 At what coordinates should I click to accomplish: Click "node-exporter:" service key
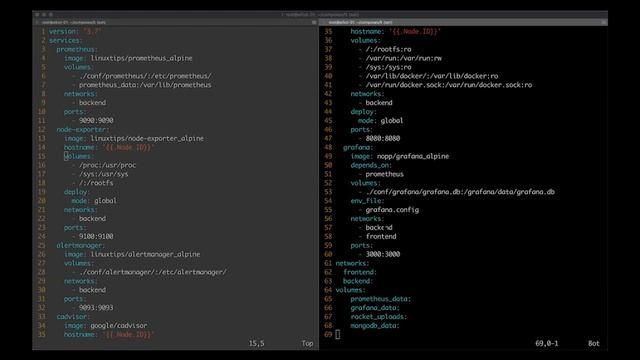[x=83, y=130]
